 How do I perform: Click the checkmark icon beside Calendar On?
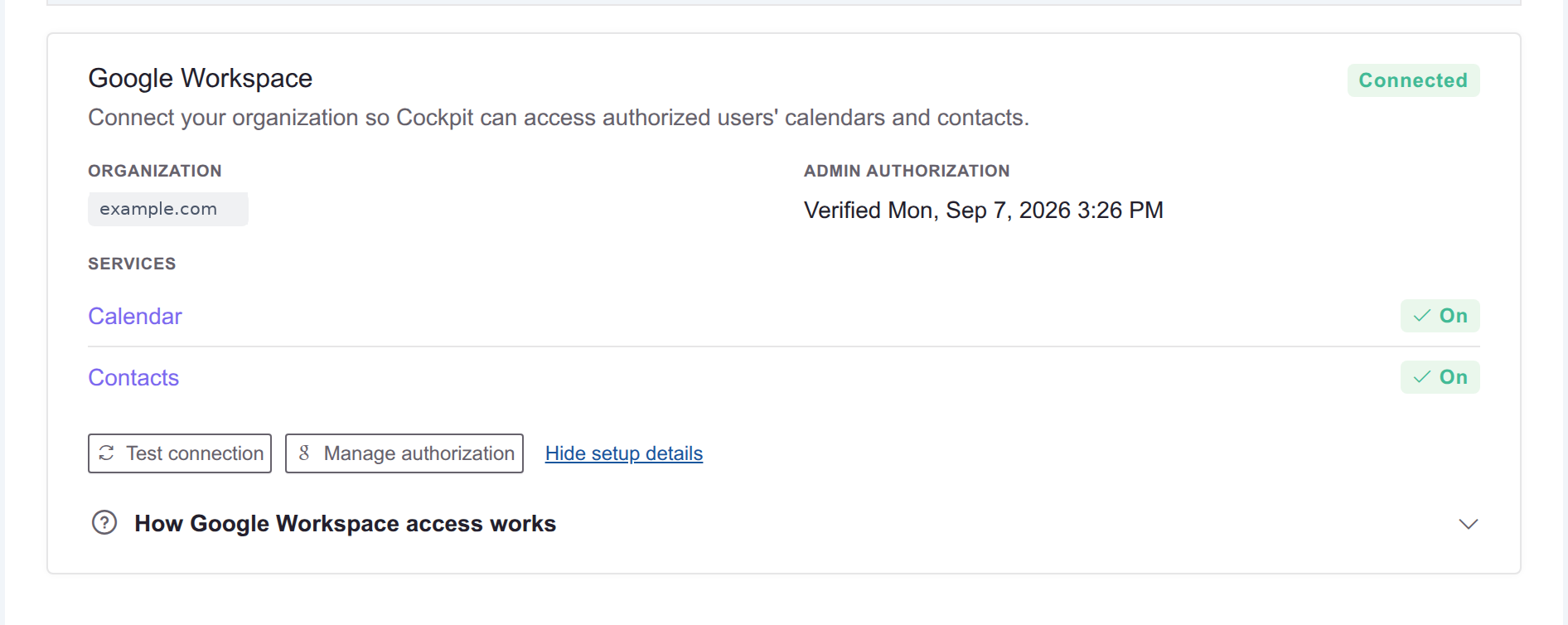coord(1422,316)
